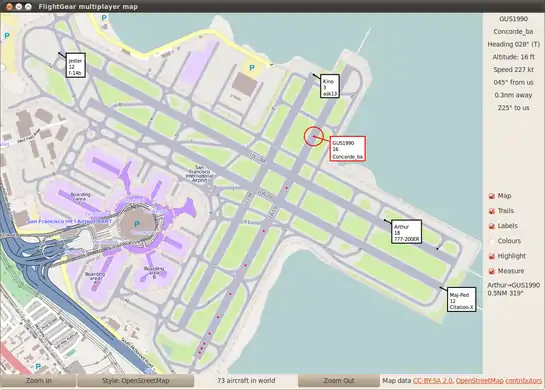
Task: Open the OpenStreetMap contributors link
Action: [499, 381]
